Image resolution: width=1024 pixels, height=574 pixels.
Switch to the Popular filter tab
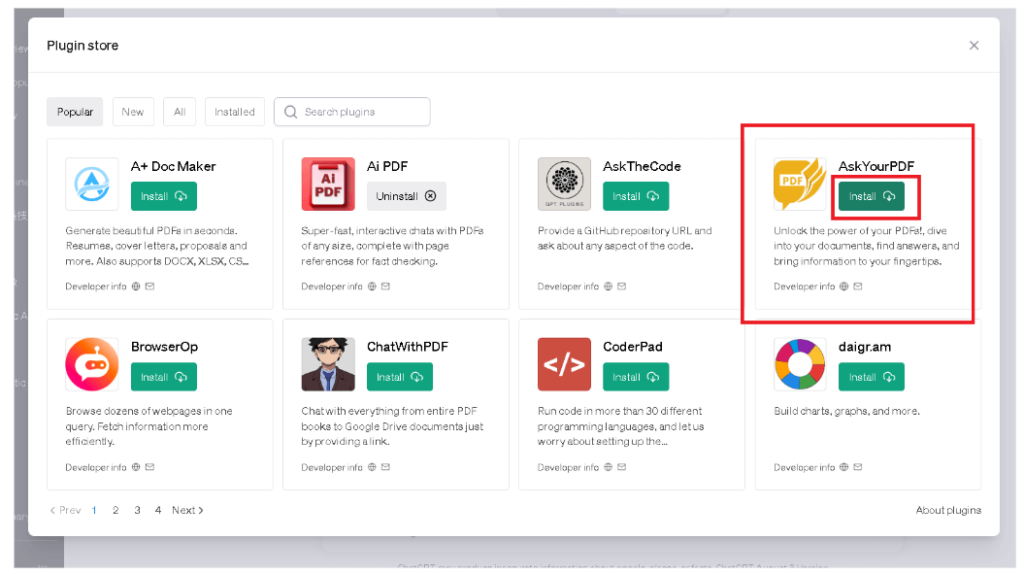tap(74, 112)
